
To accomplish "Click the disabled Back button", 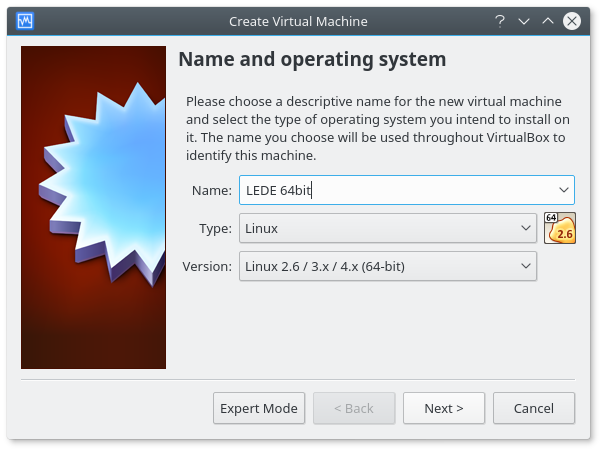I will [x=354, y=408].
